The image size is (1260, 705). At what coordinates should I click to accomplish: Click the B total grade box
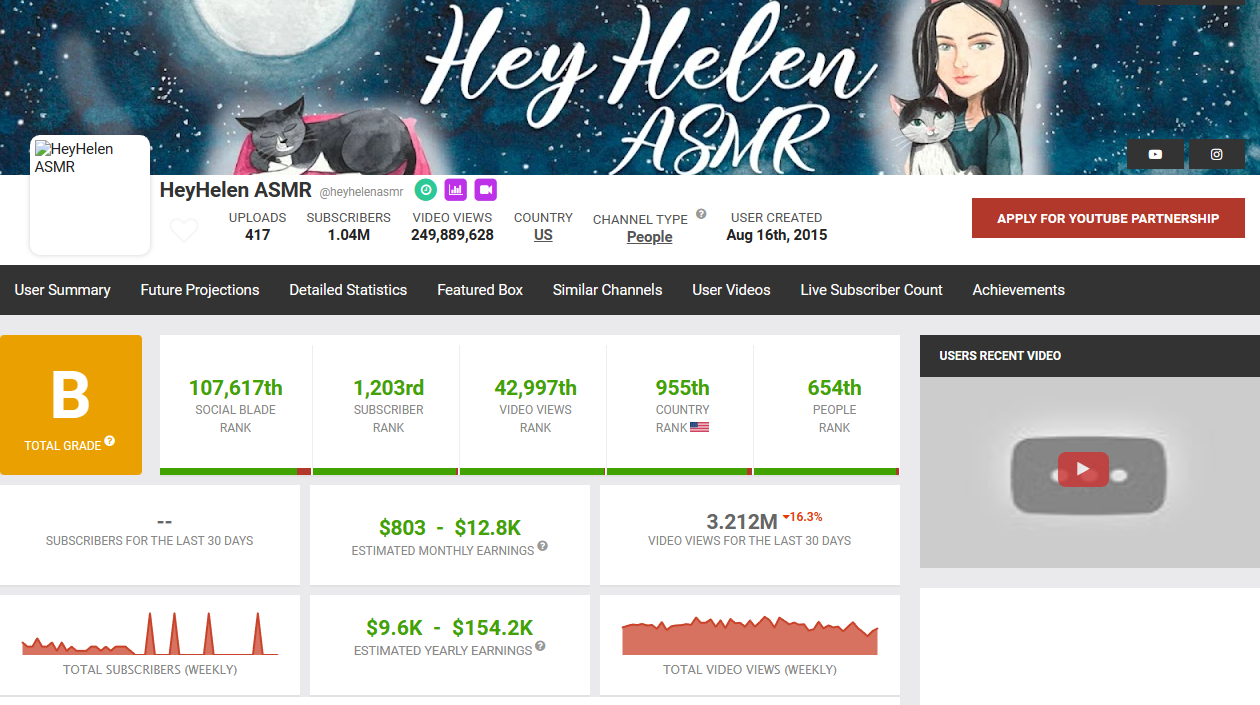click(x=71, y=405)
